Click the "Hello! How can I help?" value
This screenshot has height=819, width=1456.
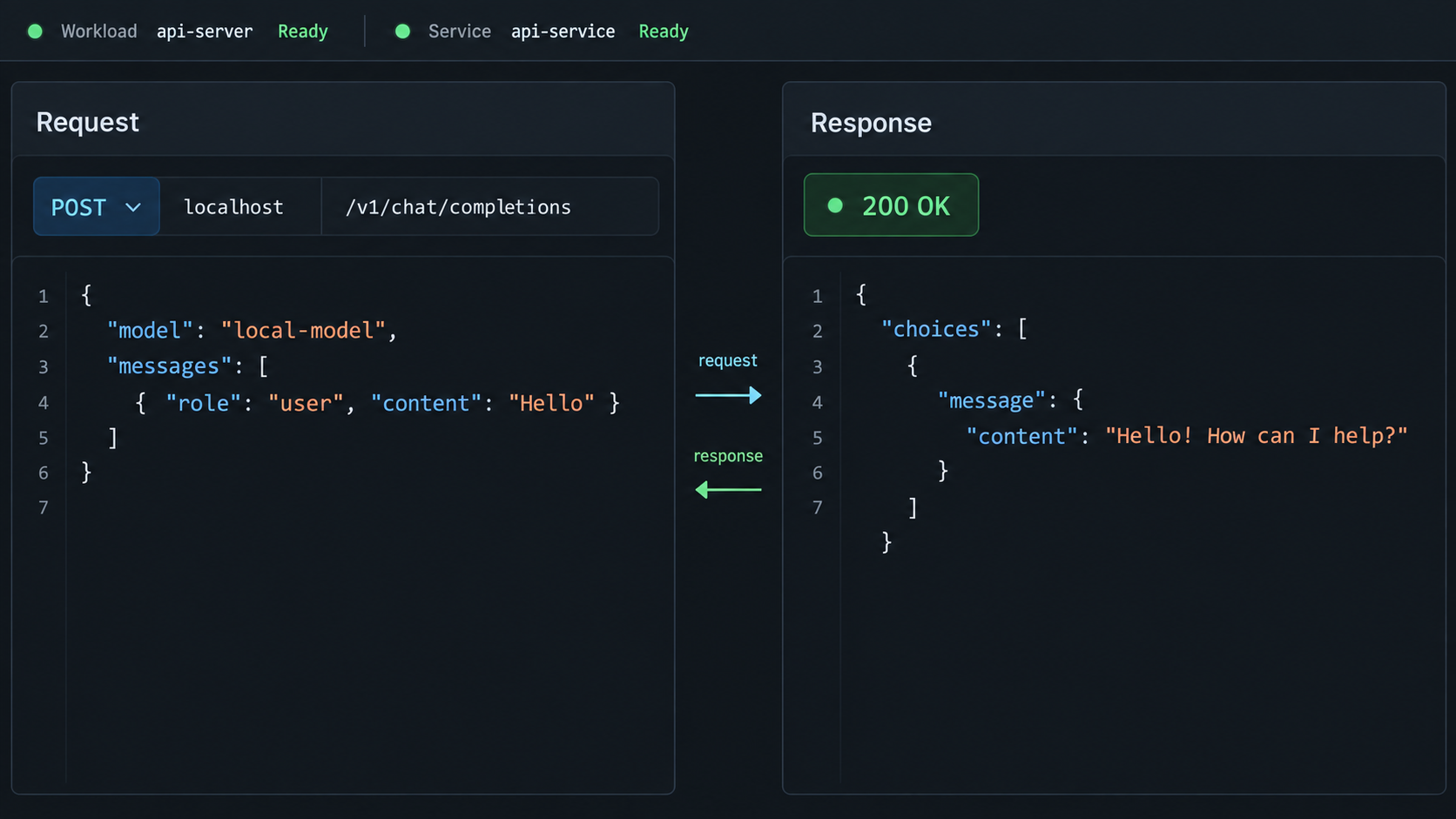click(1257, 435)
